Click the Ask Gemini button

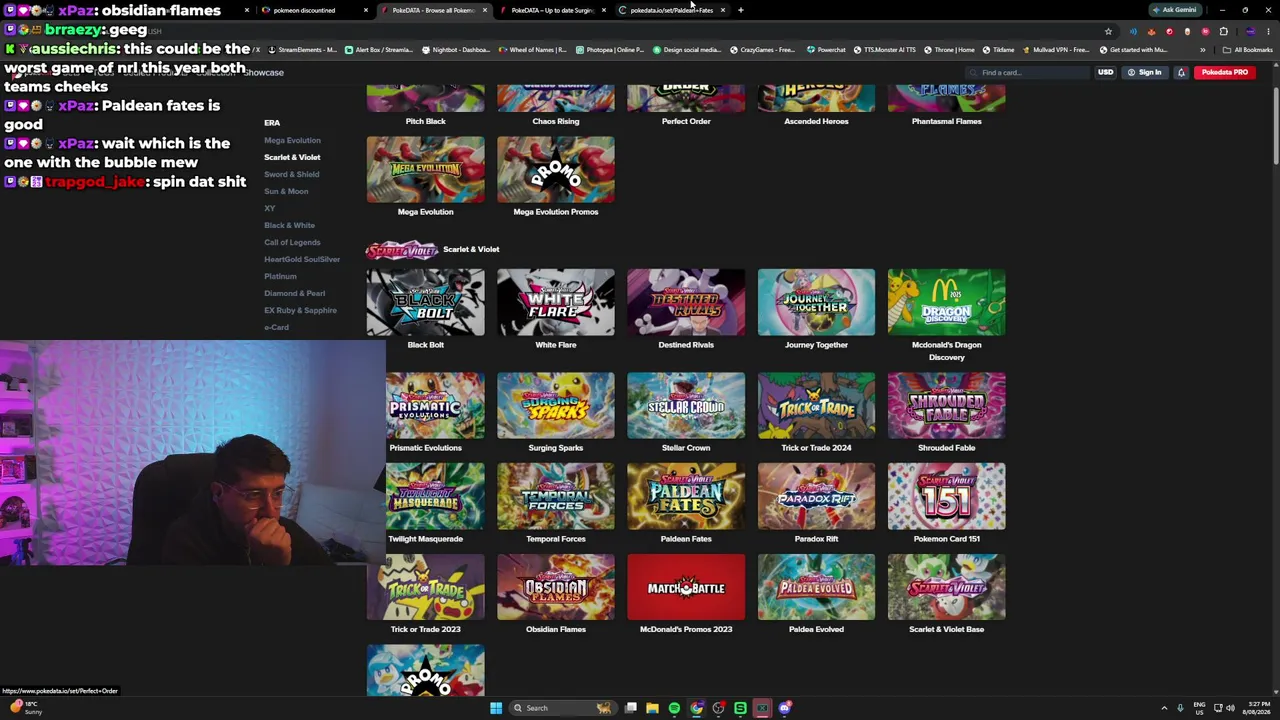click(x=1175, y=10)
